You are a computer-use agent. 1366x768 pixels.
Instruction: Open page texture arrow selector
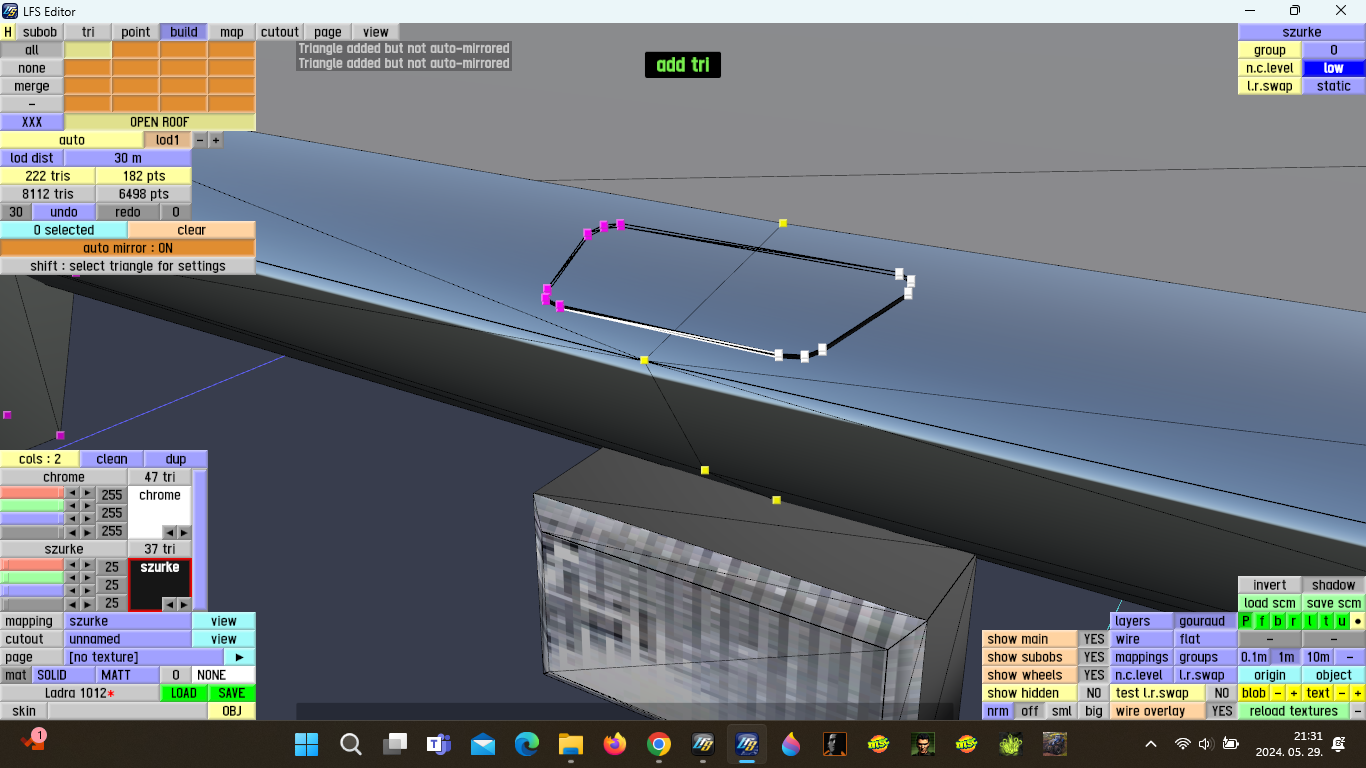click(239, 657)
